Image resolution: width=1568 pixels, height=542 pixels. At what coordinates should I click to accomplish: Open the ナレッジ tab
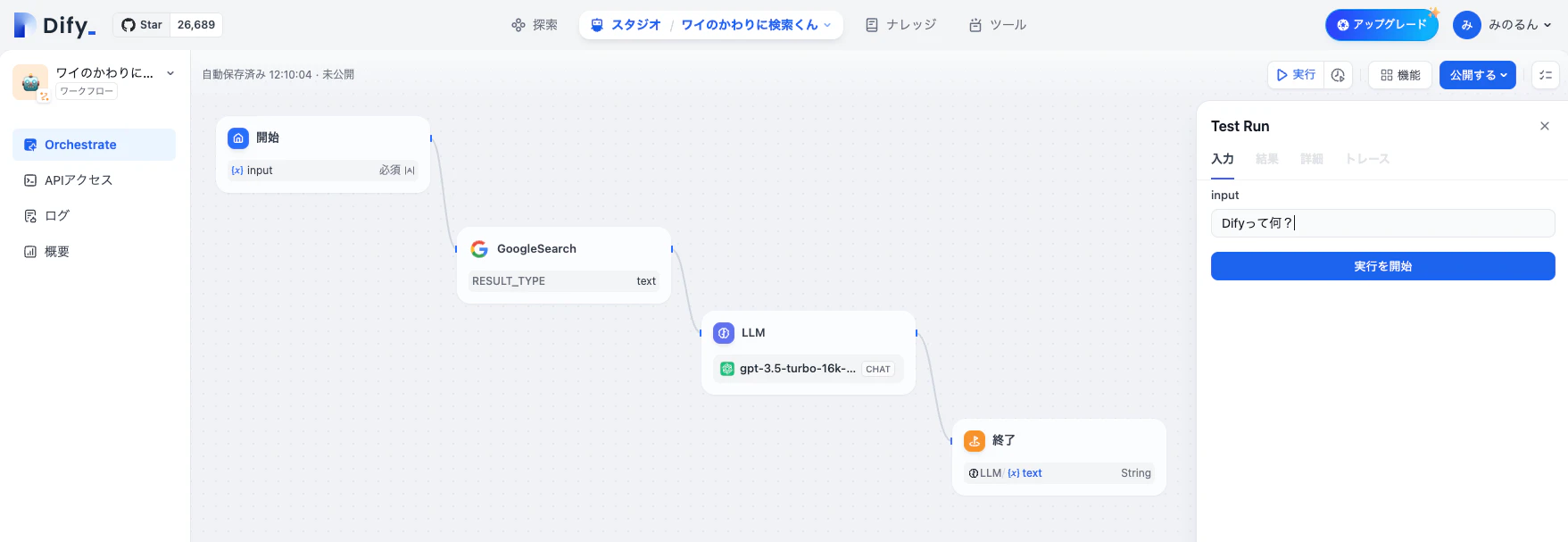[901, 25]
